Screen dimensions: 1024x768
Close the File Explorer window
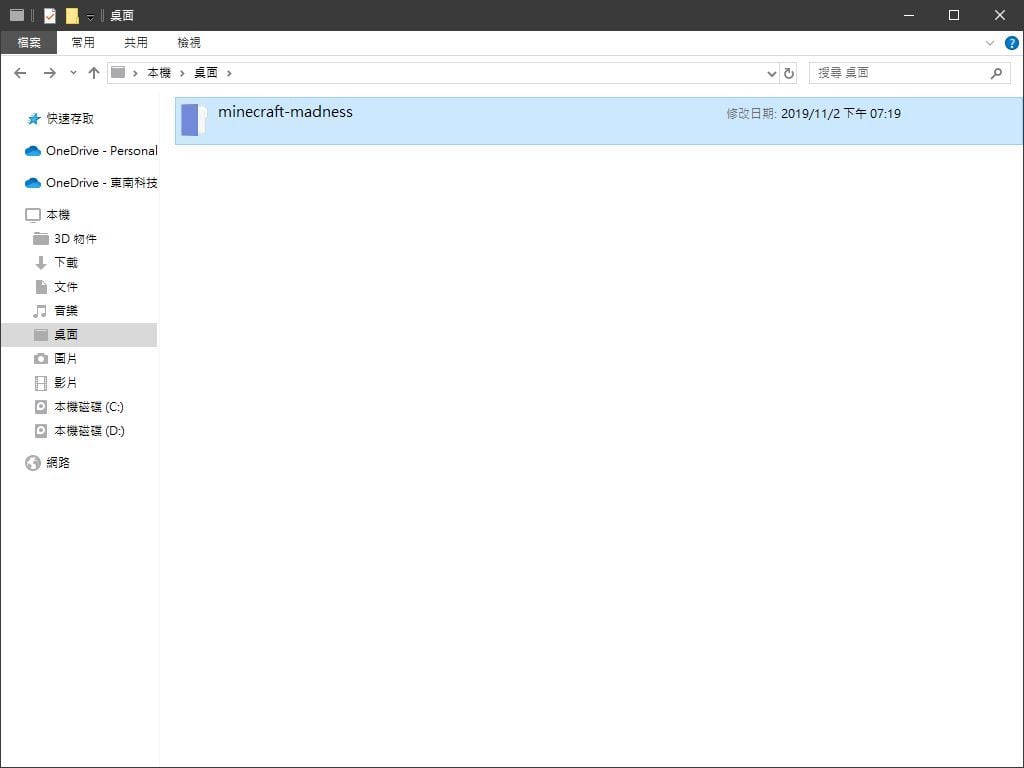coord(1000,15)
